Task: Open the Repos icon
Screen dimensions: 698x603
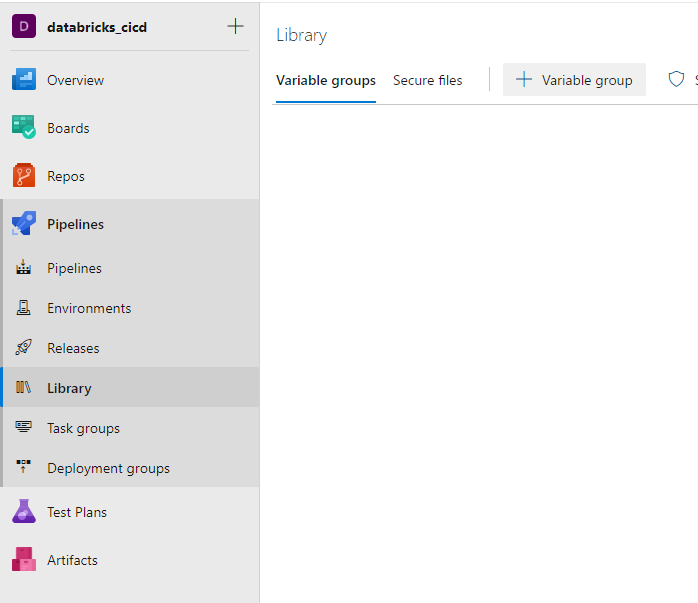Action: point(24,175)
